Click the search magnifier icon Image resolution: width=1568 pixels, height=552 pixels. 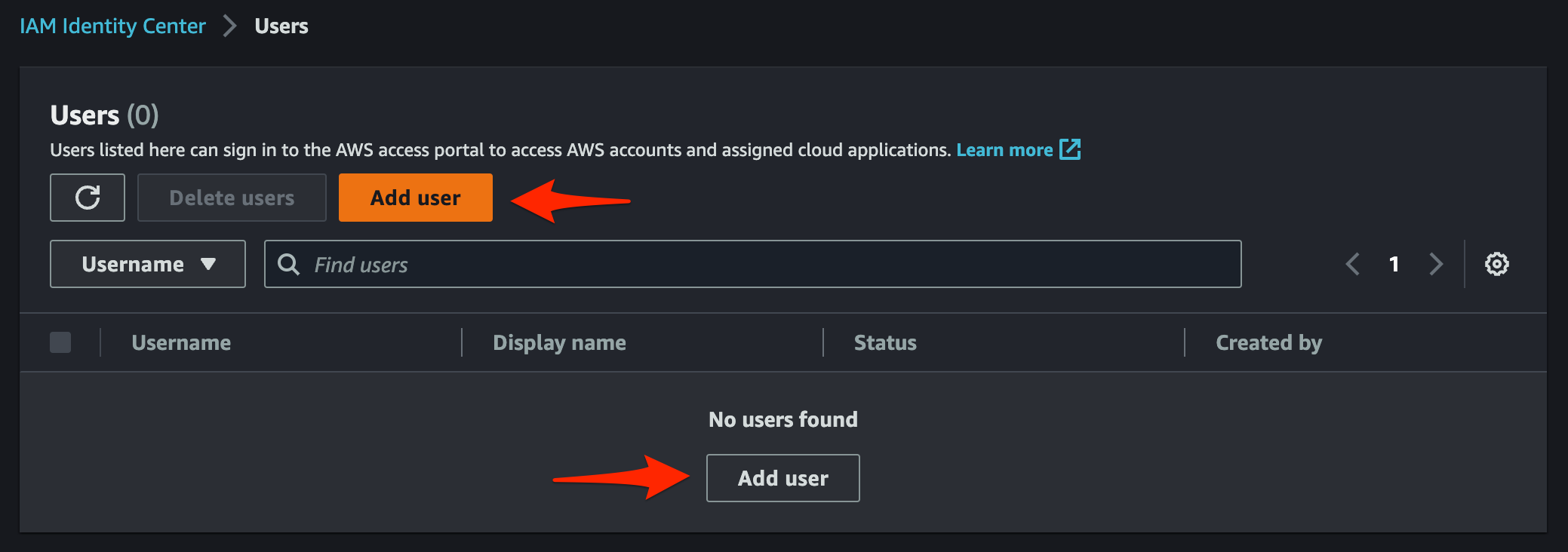(288, 264)
